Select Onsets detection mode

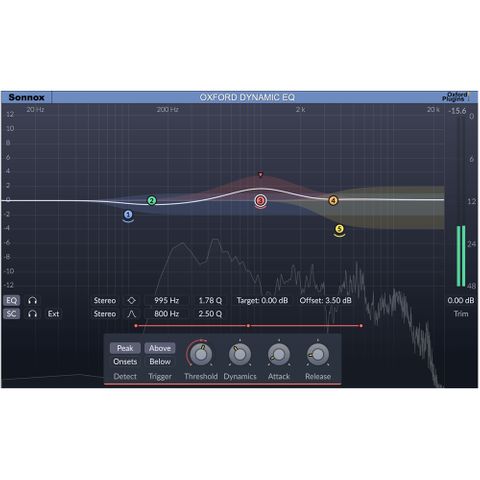(x=125, y=362)
